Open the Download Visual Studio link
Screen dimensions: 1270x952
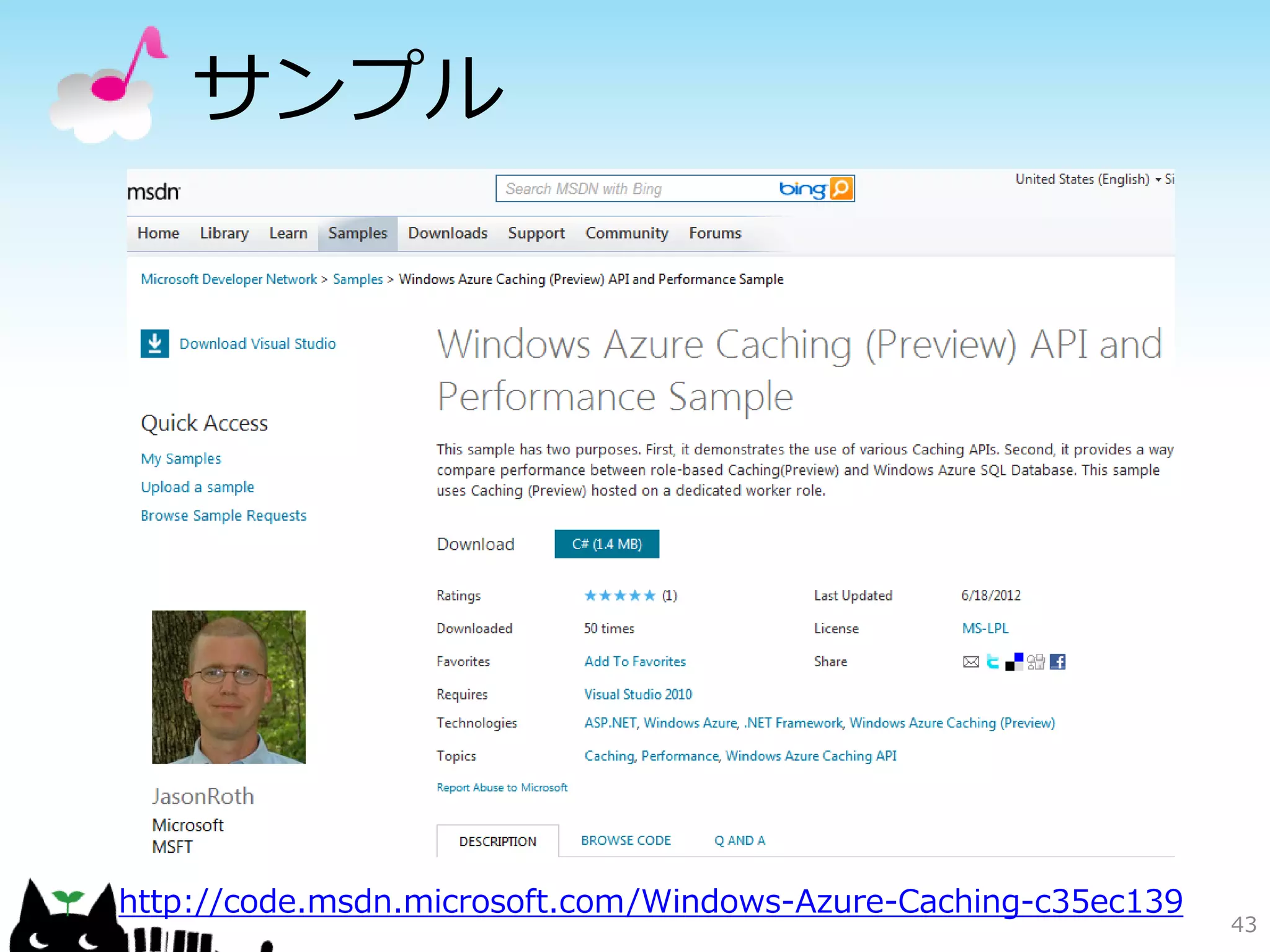(257, 344)
